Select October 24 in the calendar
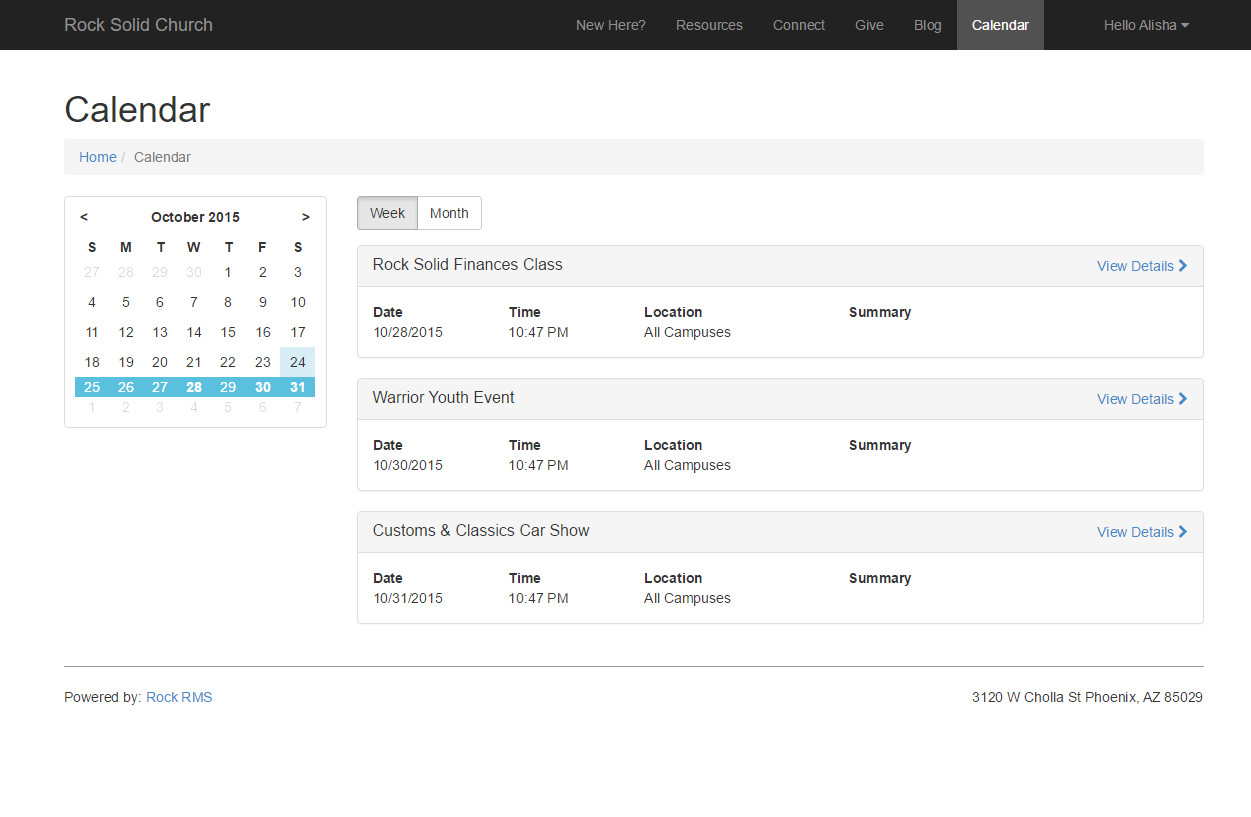The image size is (1251, 817). tap(297, 362)
